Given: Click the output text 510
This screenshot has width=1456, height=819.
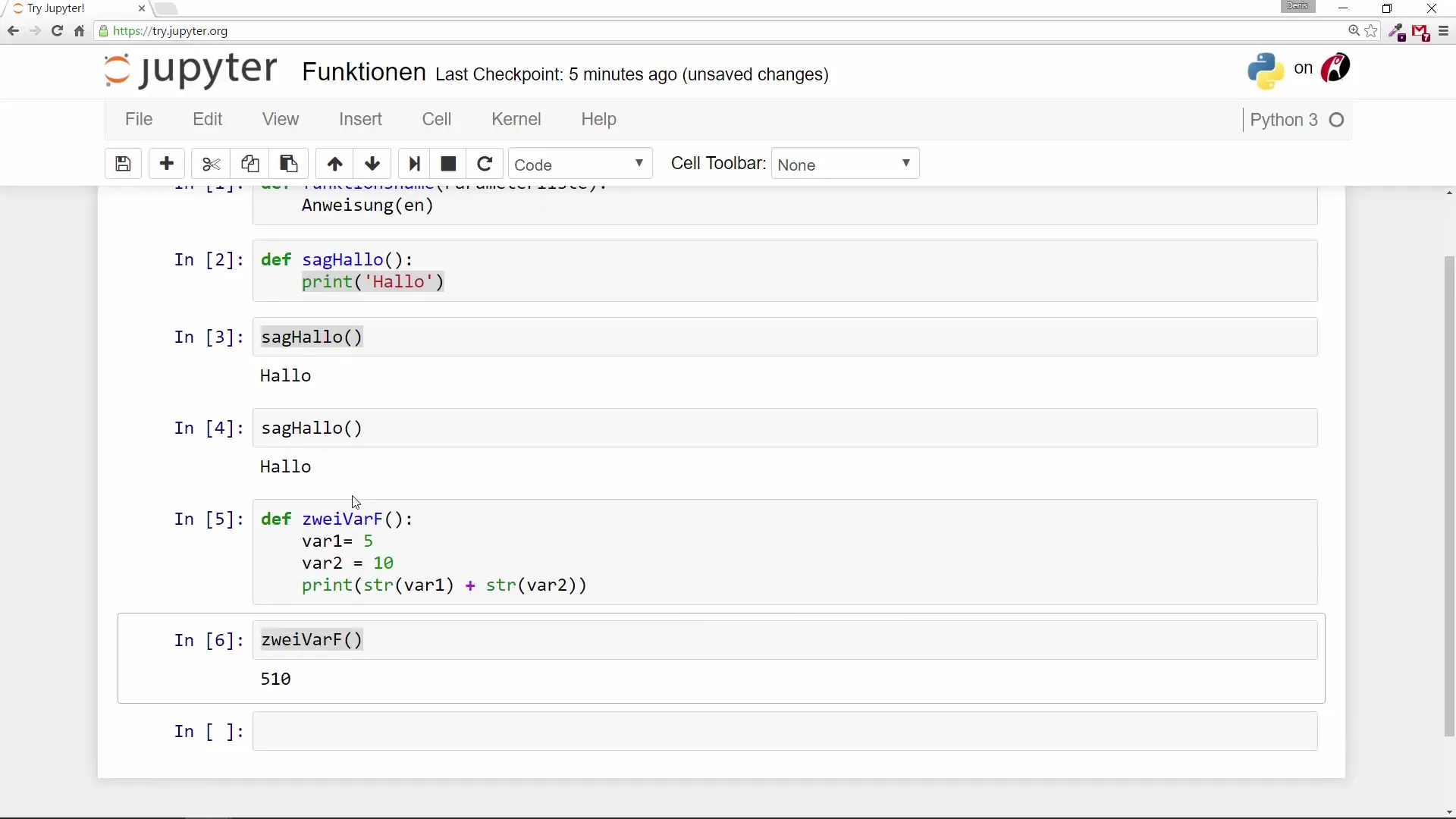Looking at the screenshot, I should (x=275, y=679).
